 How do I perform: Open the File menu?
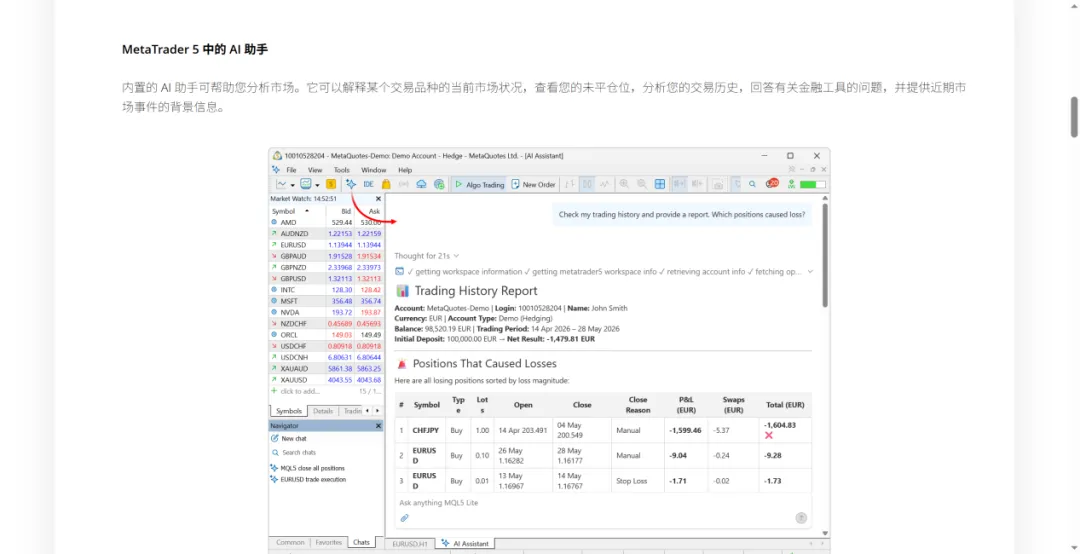point(291,170)
